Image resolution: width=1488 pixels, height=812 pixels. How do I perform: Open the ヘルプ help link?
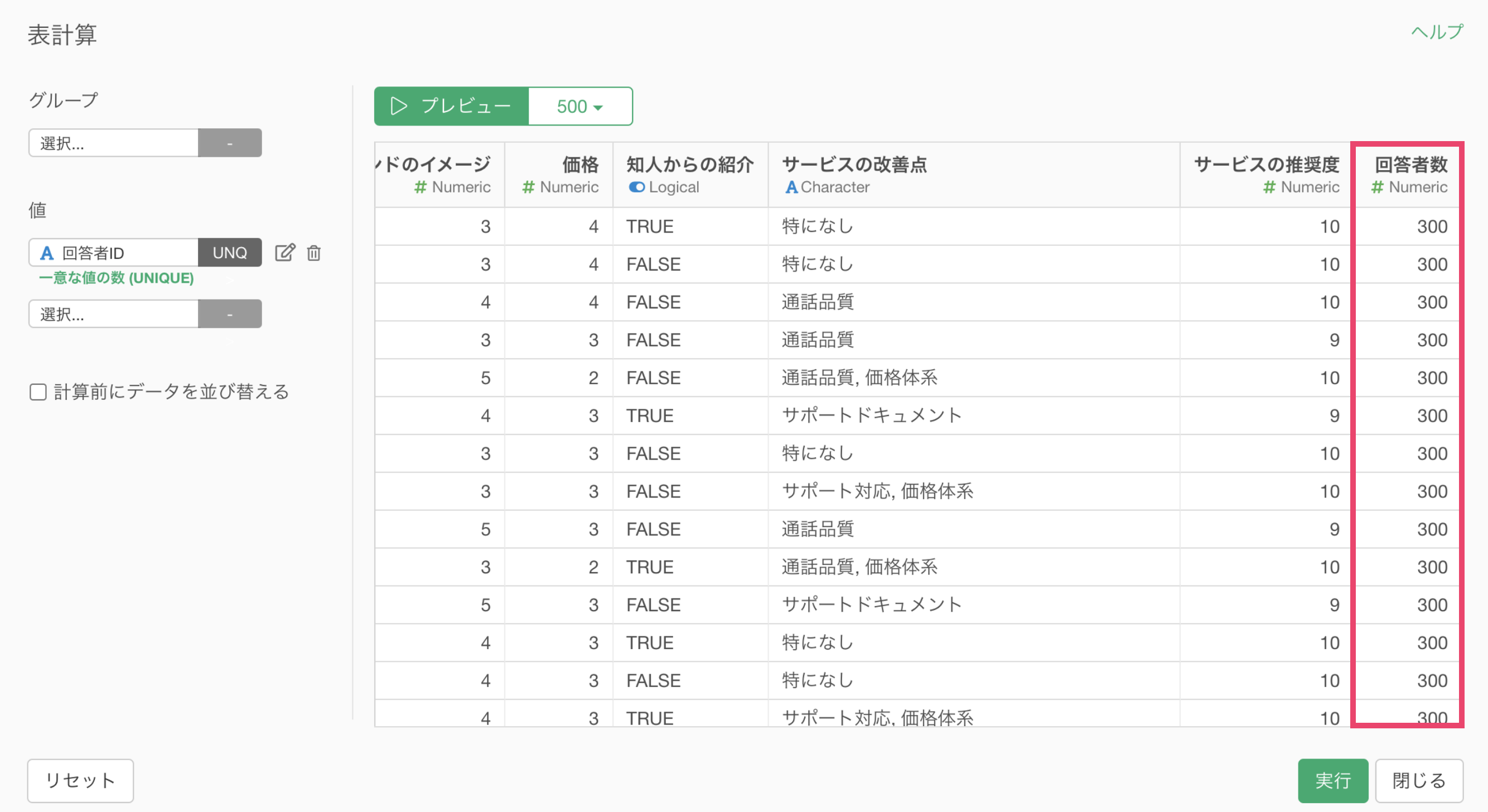pyautogui.click(x=1437, y=32)
